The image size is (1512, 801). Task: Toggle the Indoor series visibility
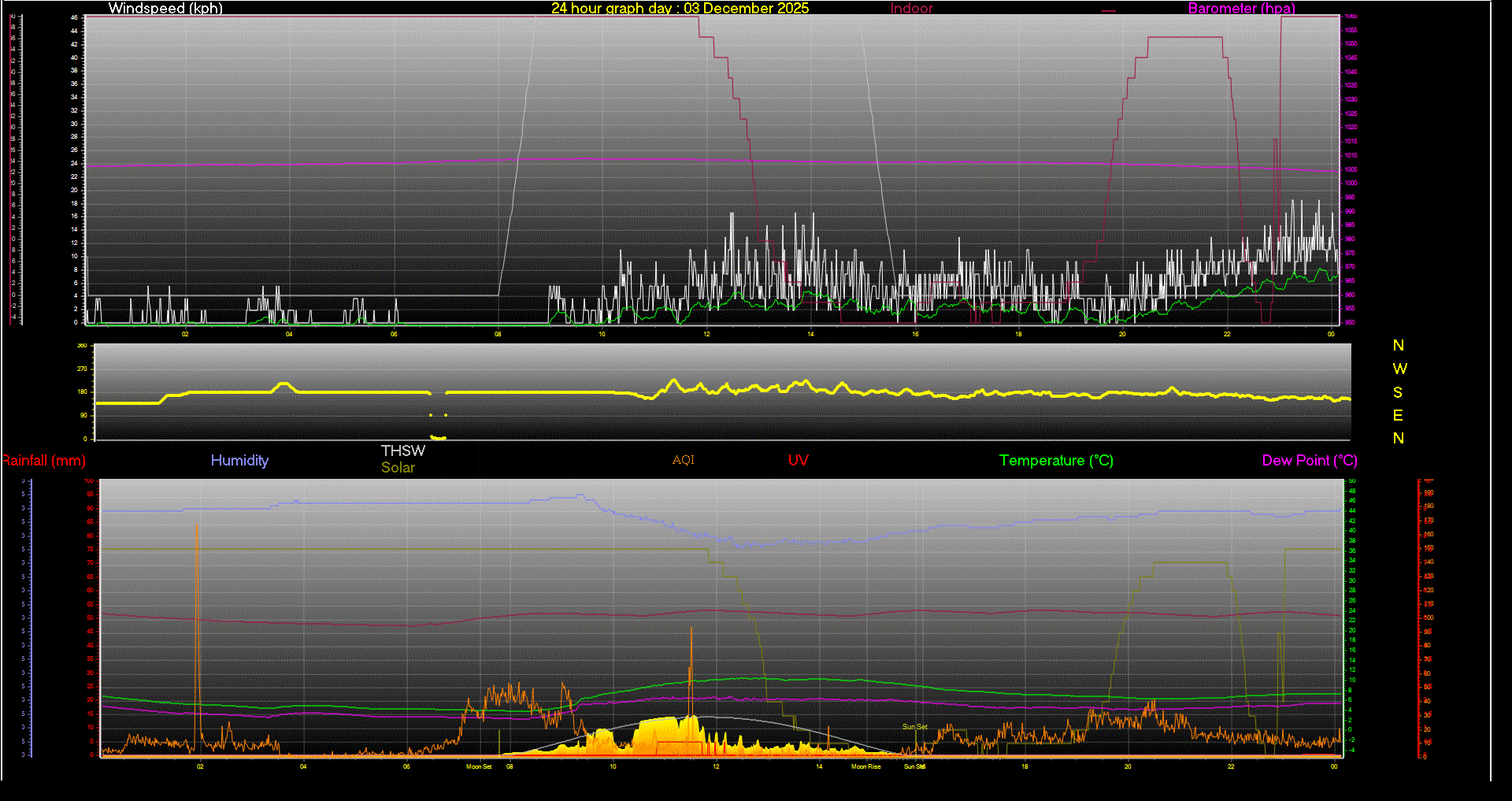pyautogui.click(x=911, y=9)
